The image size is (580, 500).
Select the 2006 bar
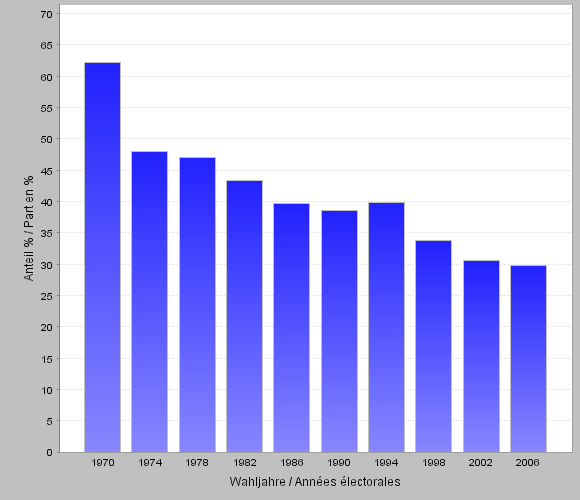point(529,359)
